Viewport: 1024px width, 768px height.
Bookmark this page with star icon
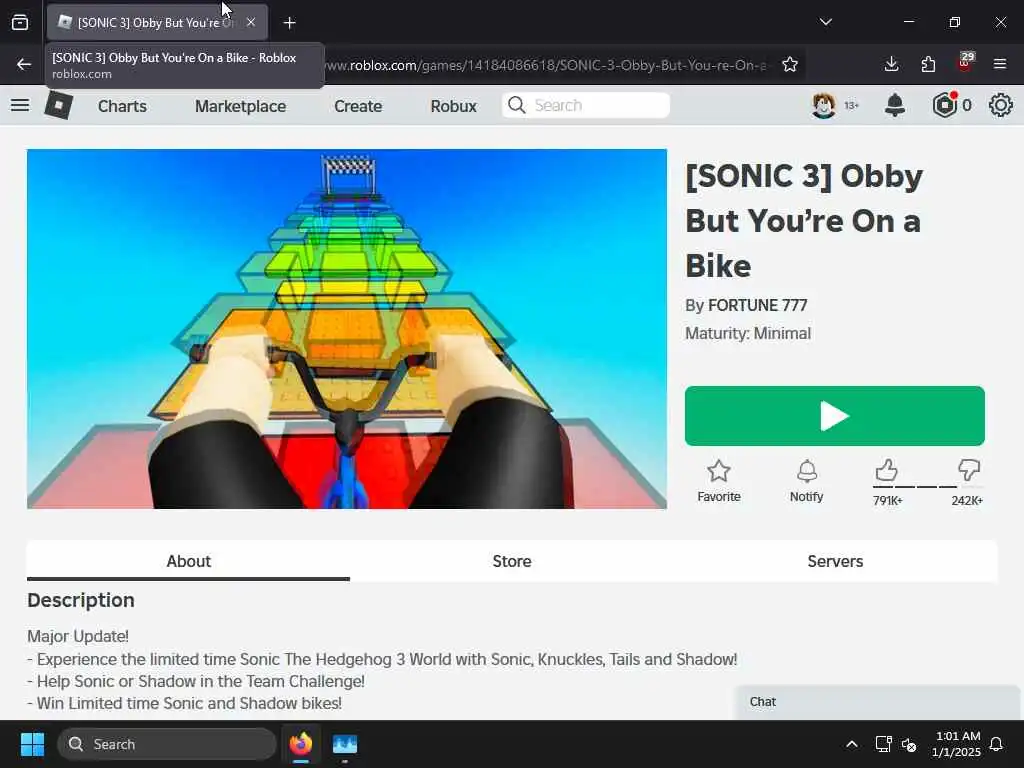click(790, 64)
